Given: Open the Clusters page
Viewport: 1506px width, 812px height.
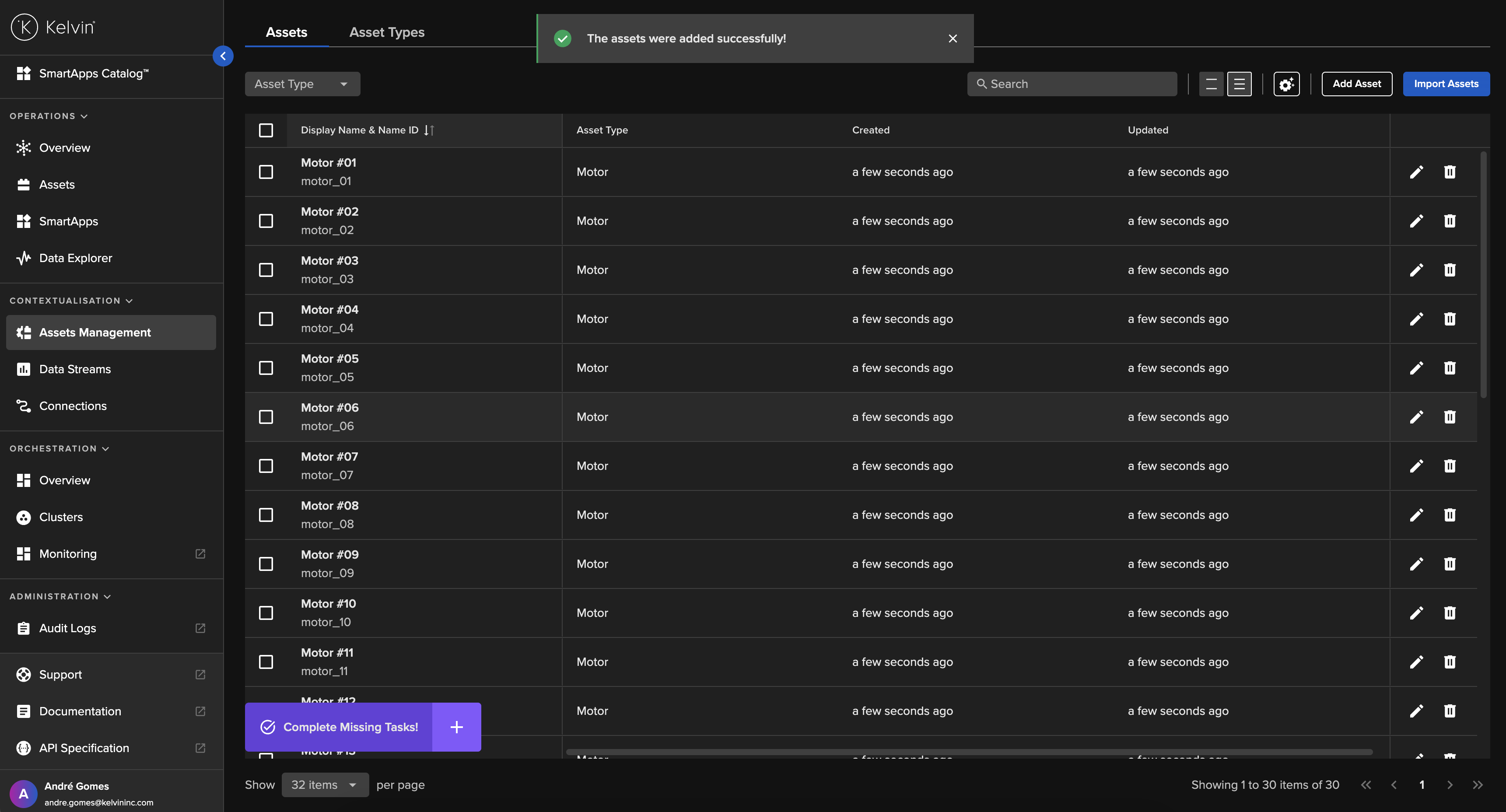Looking at the screenshot, I should point(61,517).
